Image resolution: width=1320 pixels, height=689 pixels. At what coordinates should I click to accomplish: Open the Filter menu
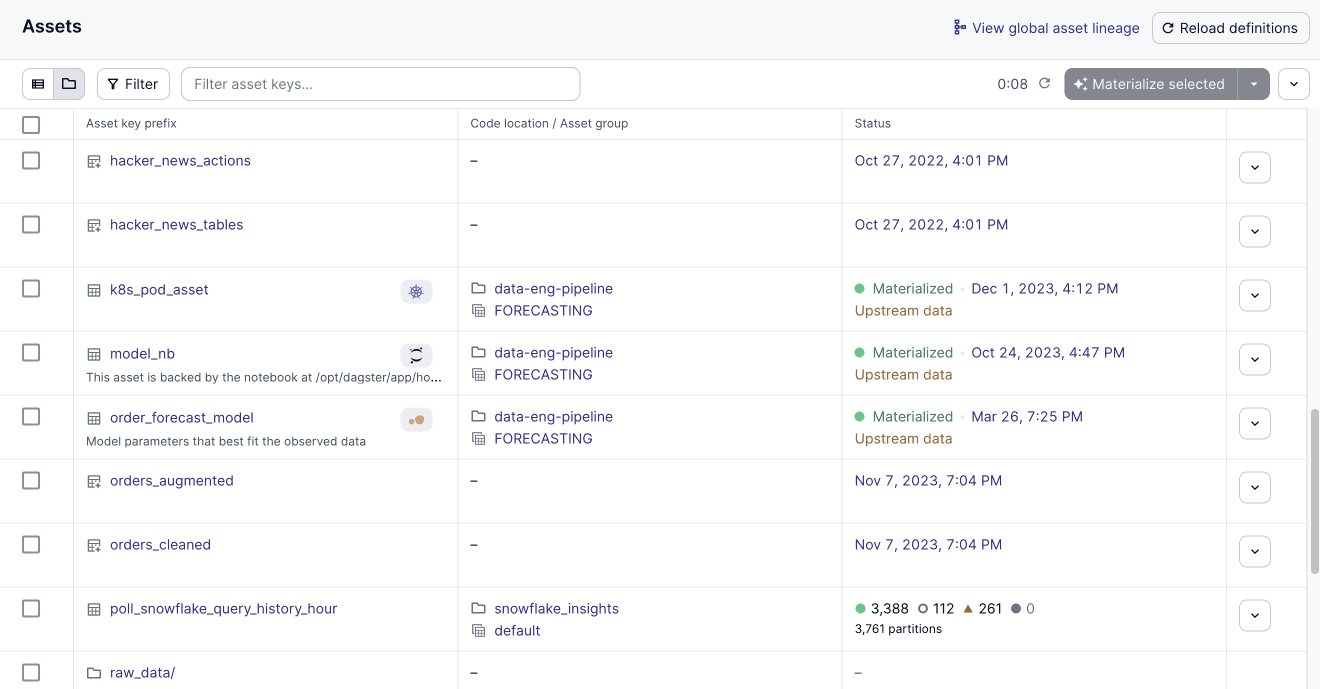133,84
